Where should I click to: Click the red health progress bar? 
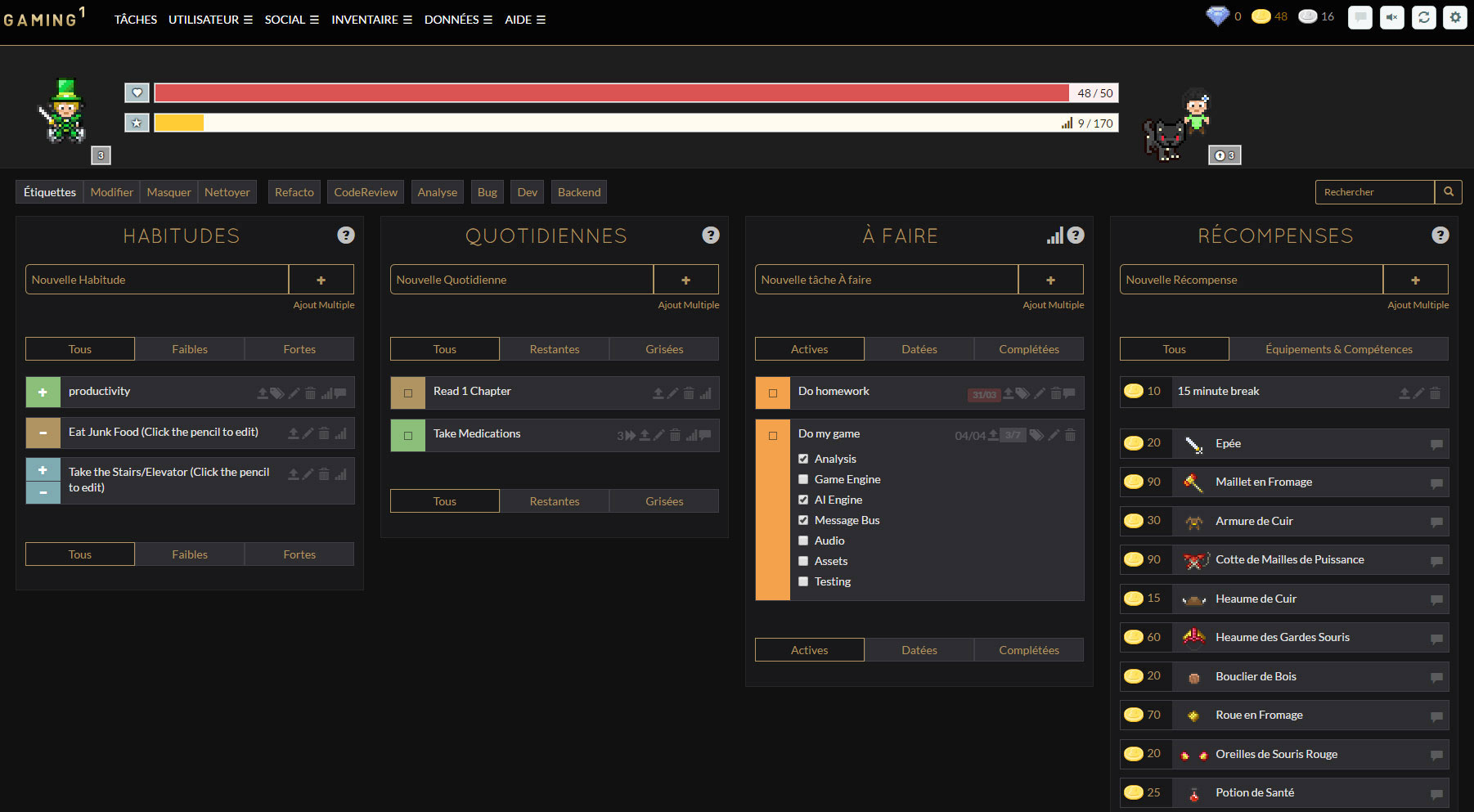[611, 93]
